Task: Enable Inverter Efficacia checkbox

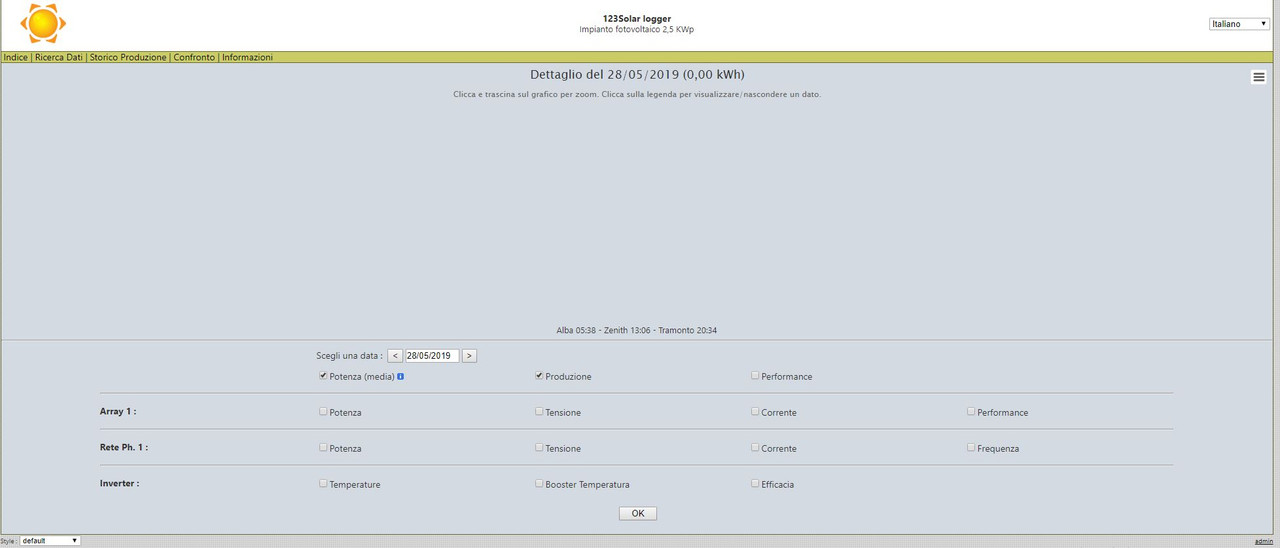Action: [755, 483]
